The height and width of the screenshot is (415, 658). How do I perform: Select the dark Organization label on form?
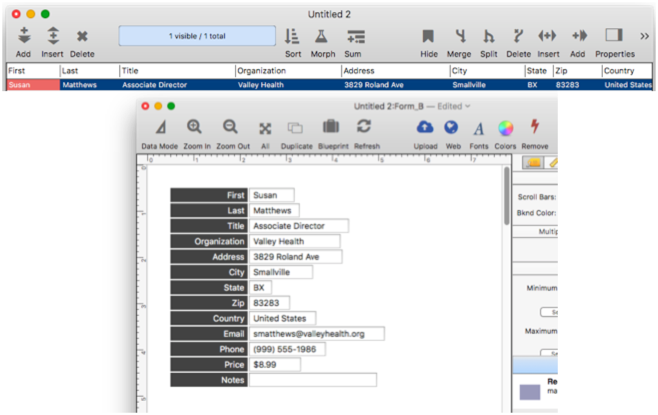209,241
